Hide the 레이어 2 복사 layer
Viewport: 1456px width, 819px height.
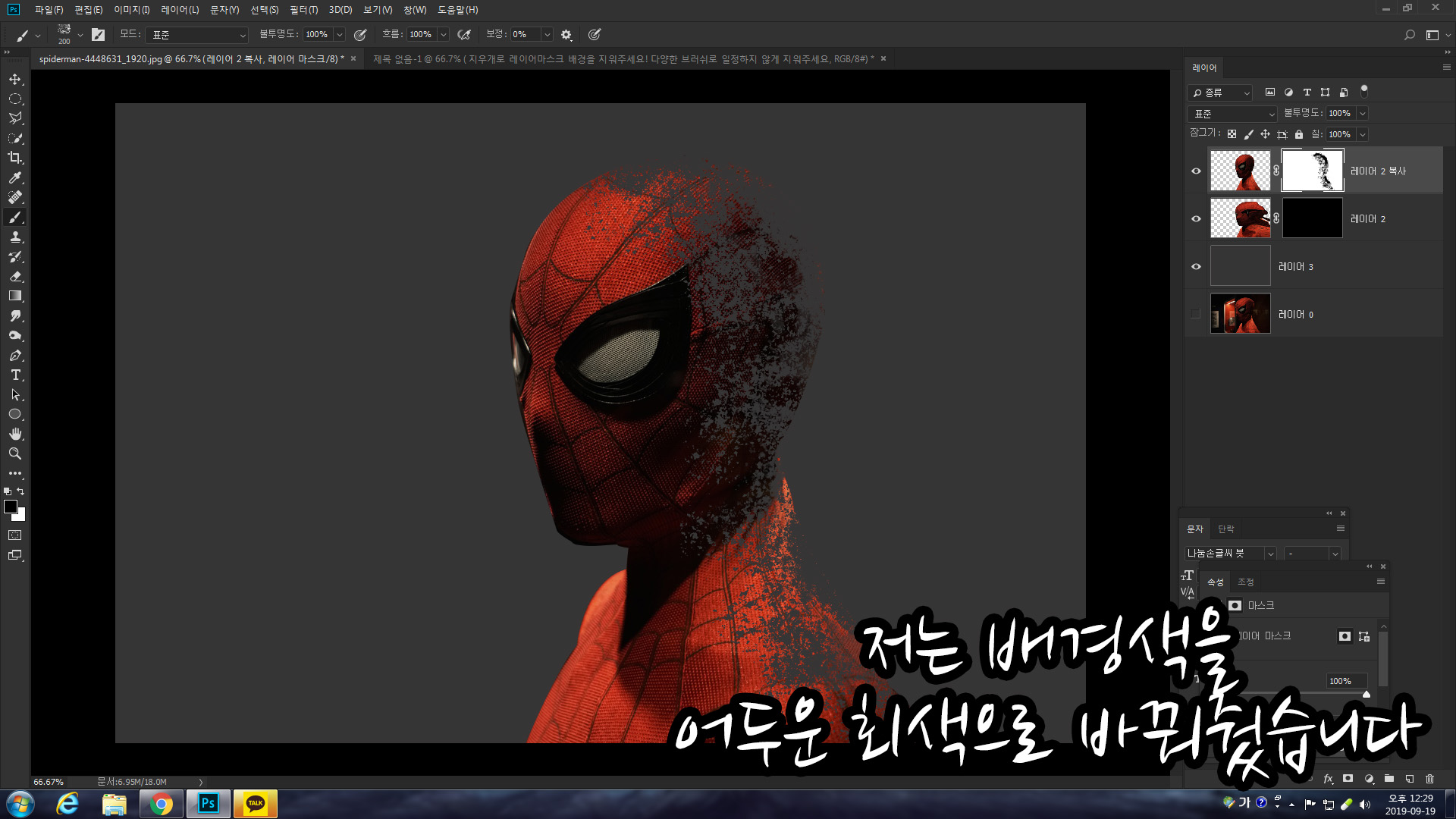coord(1196,171)
